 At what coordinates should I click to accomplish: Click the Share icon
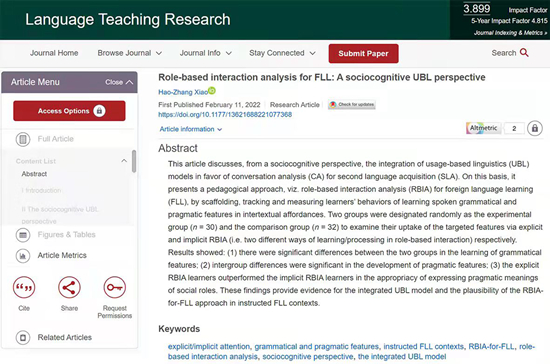pos(69,288)
